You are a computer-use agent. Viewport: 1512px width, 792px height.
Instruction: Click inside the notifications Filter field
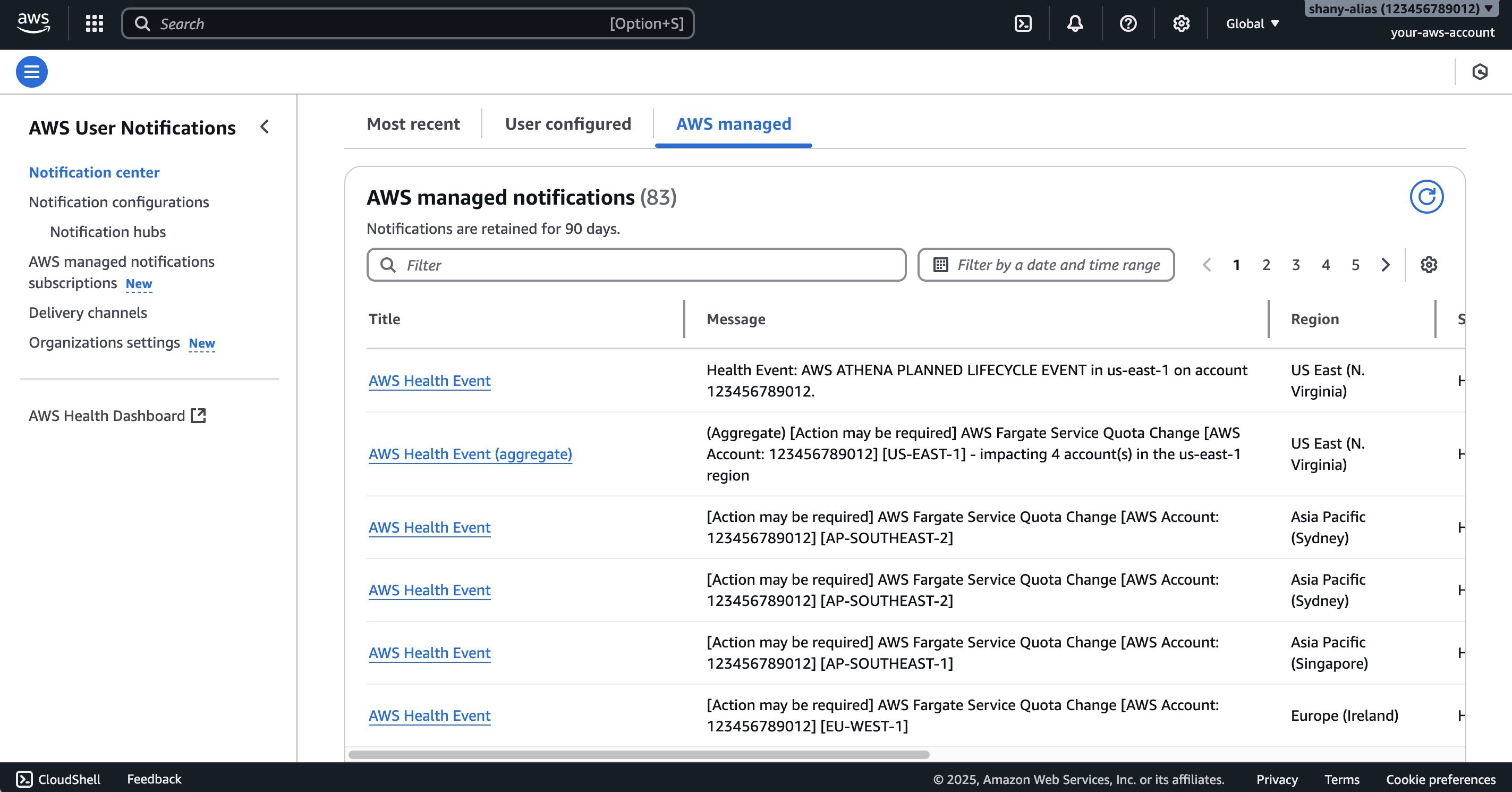pyautogui.click(x=636, y=265)
